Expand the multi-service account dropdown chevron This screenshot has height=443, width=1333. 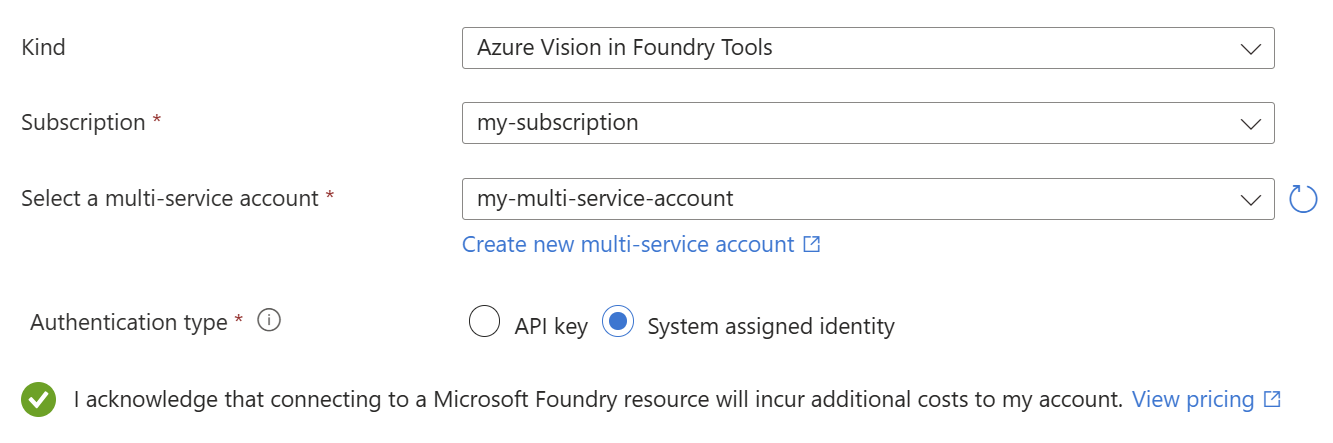[x=1250, y=199]
